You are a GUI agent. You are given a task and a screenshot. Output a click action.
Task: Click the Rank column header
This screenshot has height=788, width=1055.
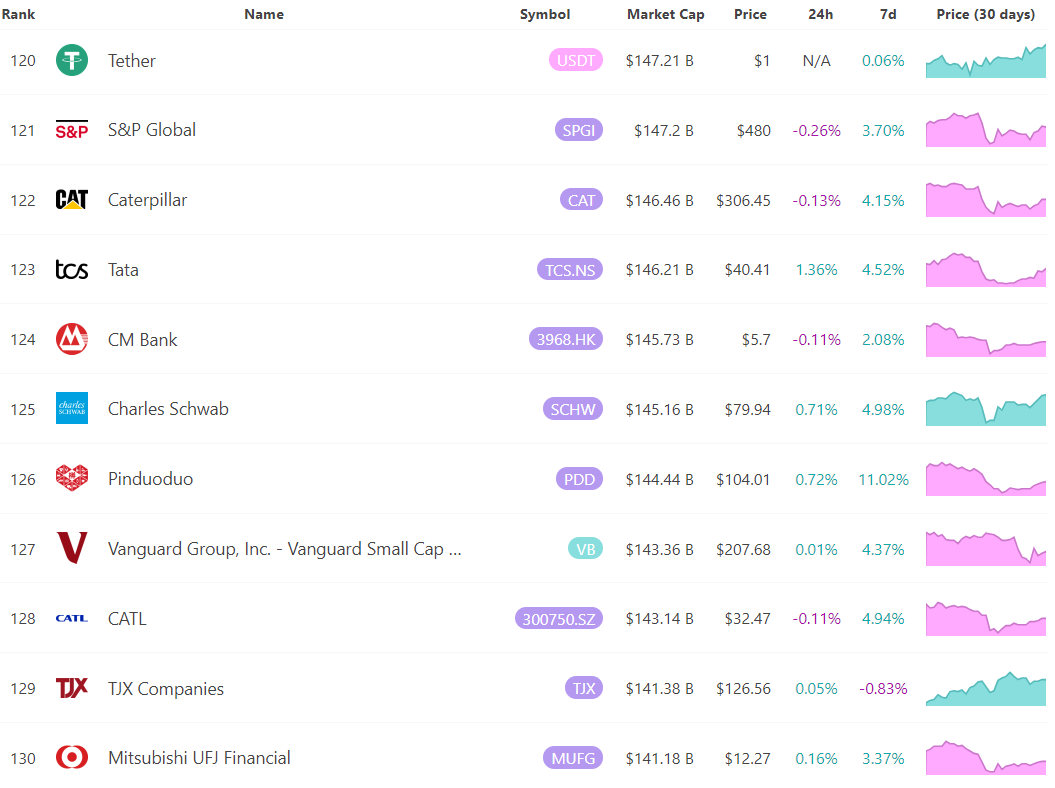pos(18,14)
